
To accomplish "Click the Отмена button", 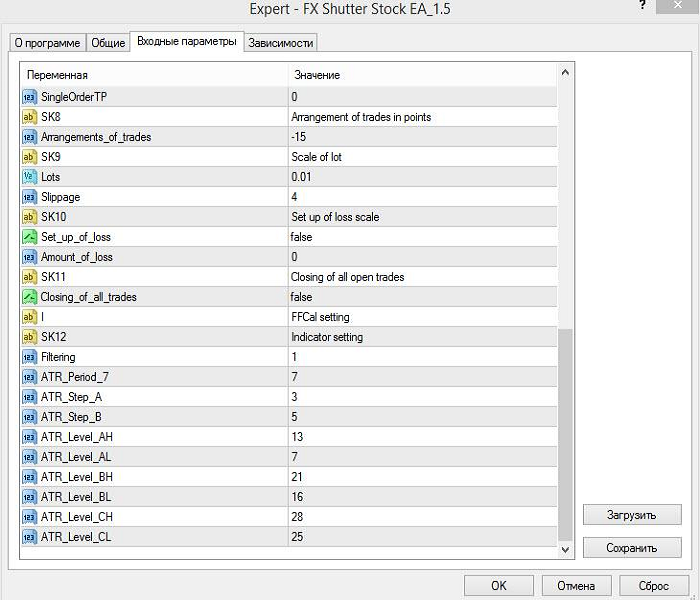I will [x=576, y=585].
